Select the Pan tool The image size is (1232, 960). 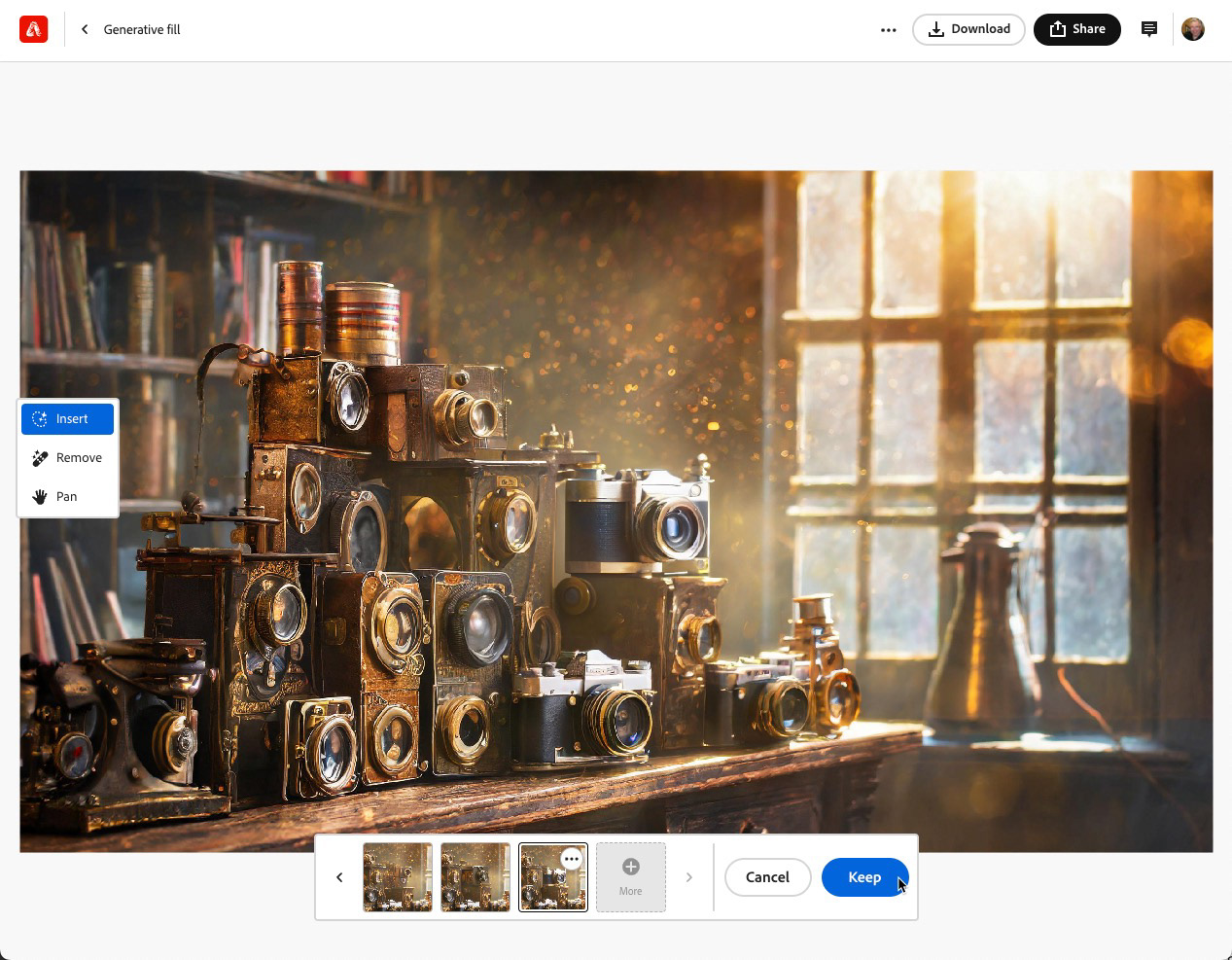tap(68, 497)
